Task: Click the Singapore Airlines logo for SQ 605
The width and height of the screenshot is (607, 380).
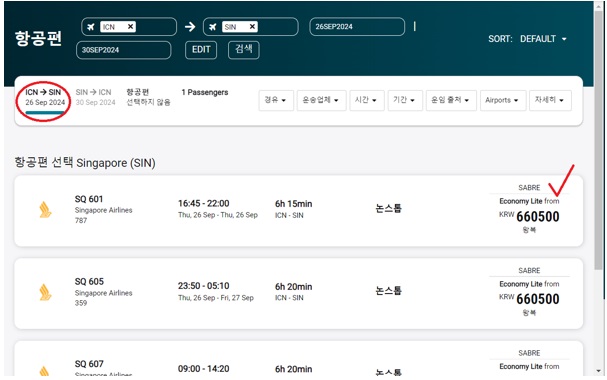Action: click(45, 292)
